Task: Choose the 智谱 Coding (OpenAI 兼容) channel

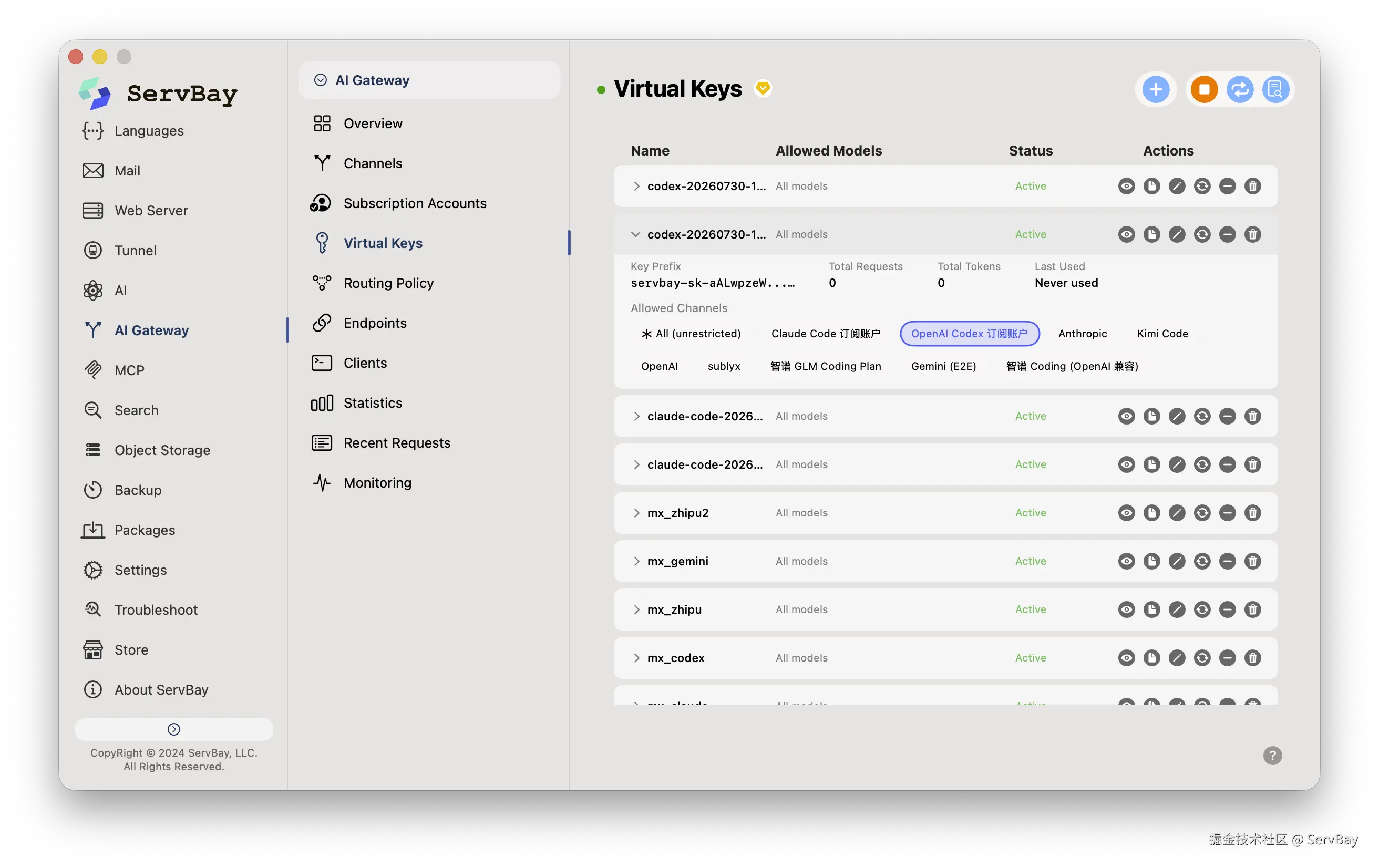Action: pyautogui.click(x=1072, y=366)
